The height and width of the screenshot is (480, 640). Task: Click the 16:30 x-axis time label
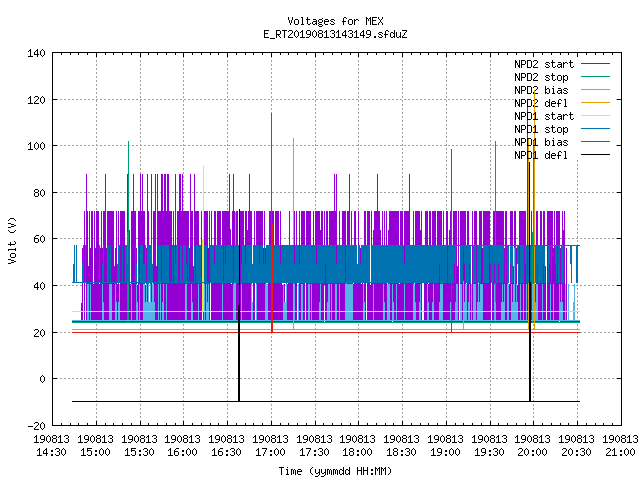point(227,453)
